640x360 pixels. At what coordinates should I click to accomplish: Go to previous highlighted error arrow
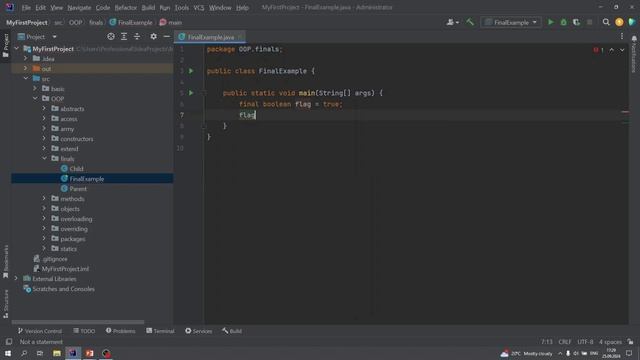(611, 50)
